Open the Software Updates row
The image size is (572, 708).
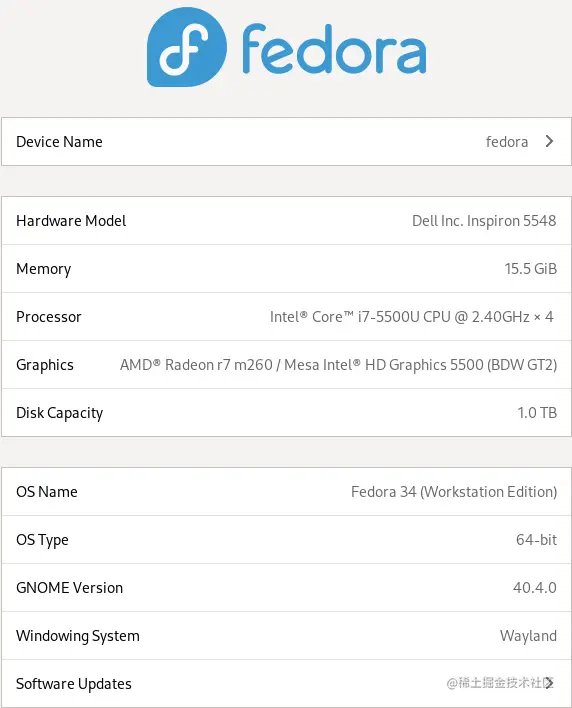286,683
